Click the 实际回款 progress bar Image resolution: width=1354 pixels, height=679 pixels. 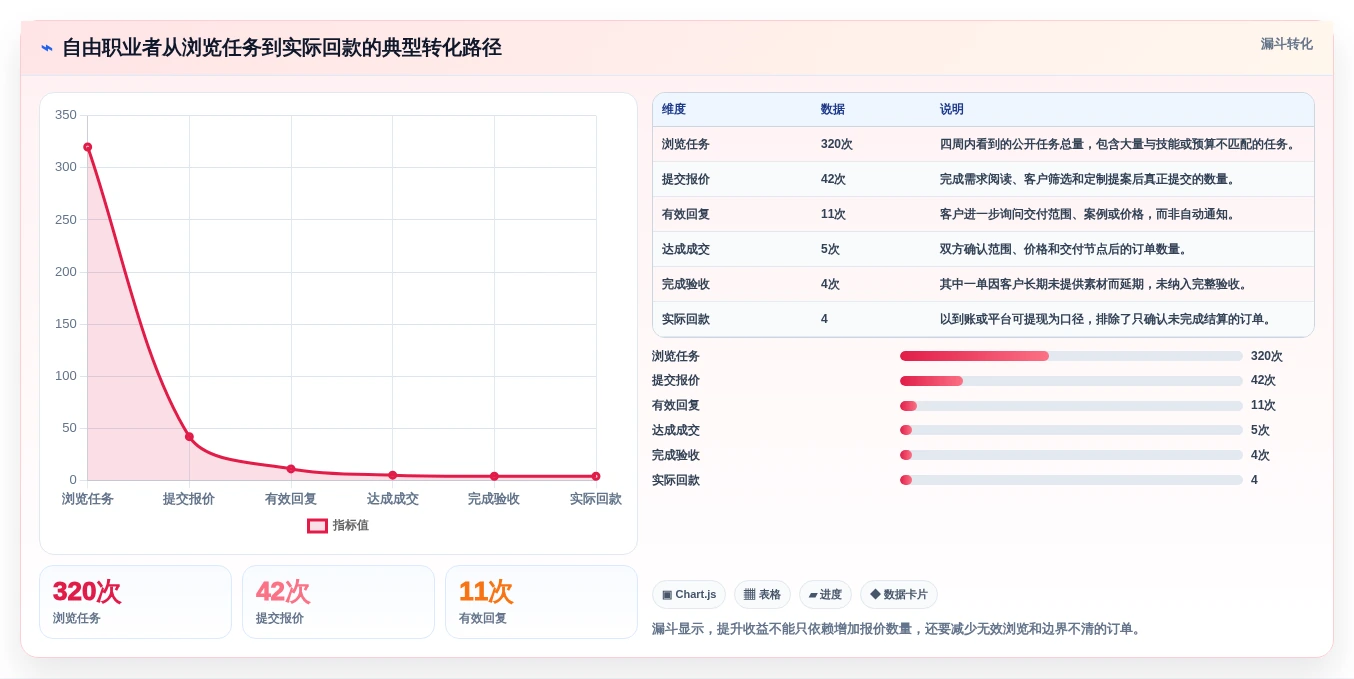click(1071, 480)
